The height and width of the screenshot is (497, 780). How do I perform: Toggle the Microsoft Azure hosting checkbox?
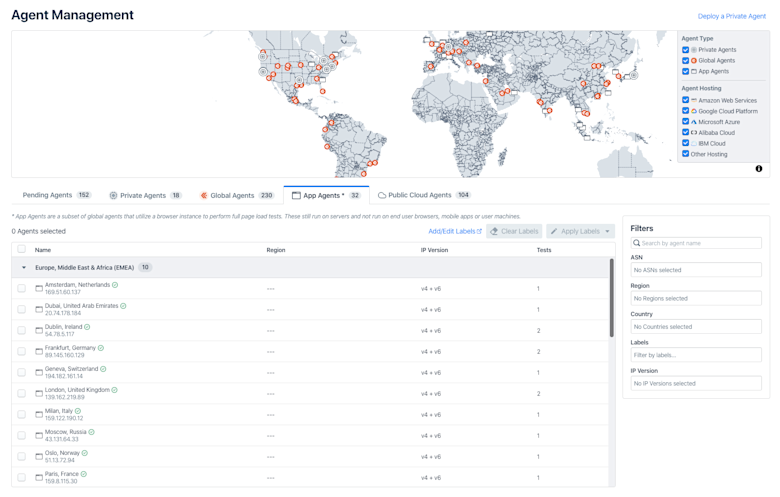pyautogui.click(x=685, y=122)
